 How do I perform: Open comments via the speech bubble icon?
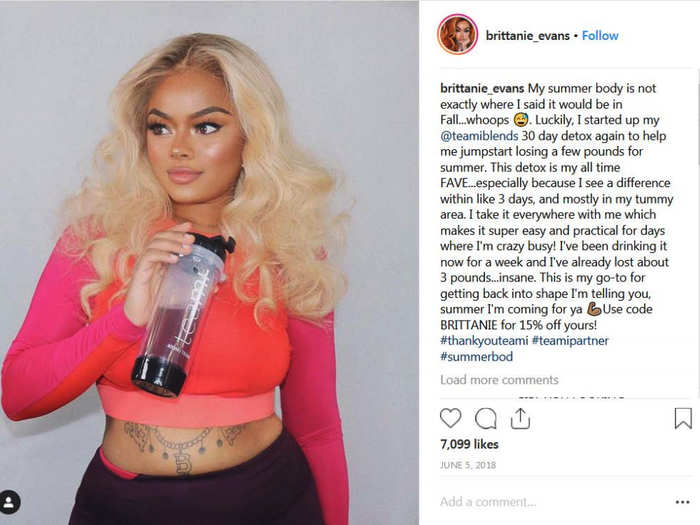pos(486,419)
